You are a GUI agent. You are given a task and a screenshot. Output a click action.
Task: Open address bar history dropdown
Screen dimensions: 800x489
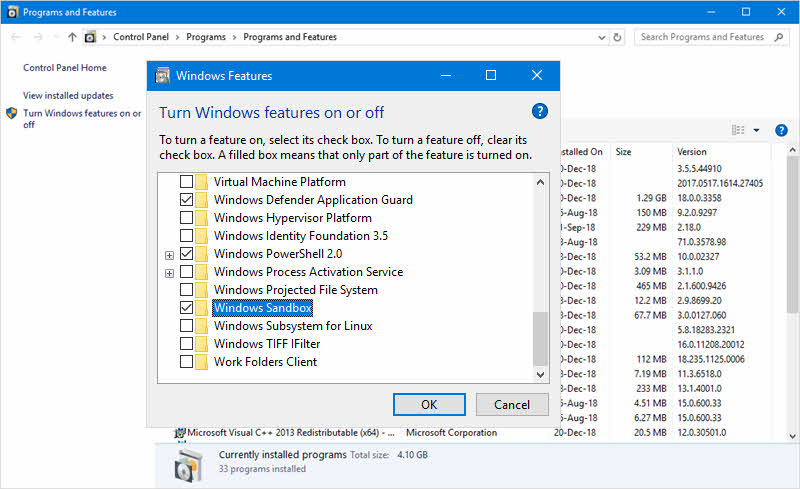tap(602, 37)
